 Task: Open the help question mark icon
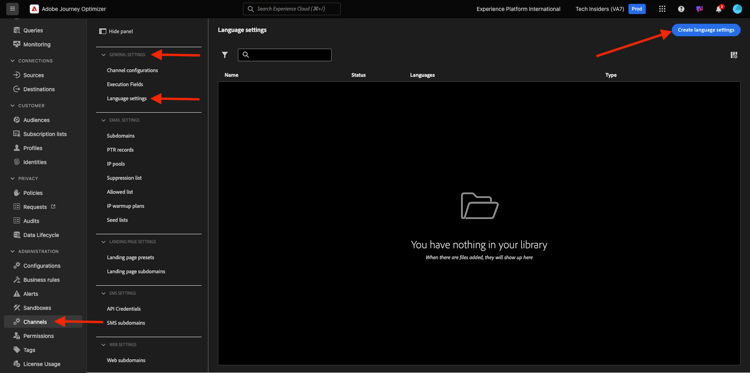(x=681, y=9)
